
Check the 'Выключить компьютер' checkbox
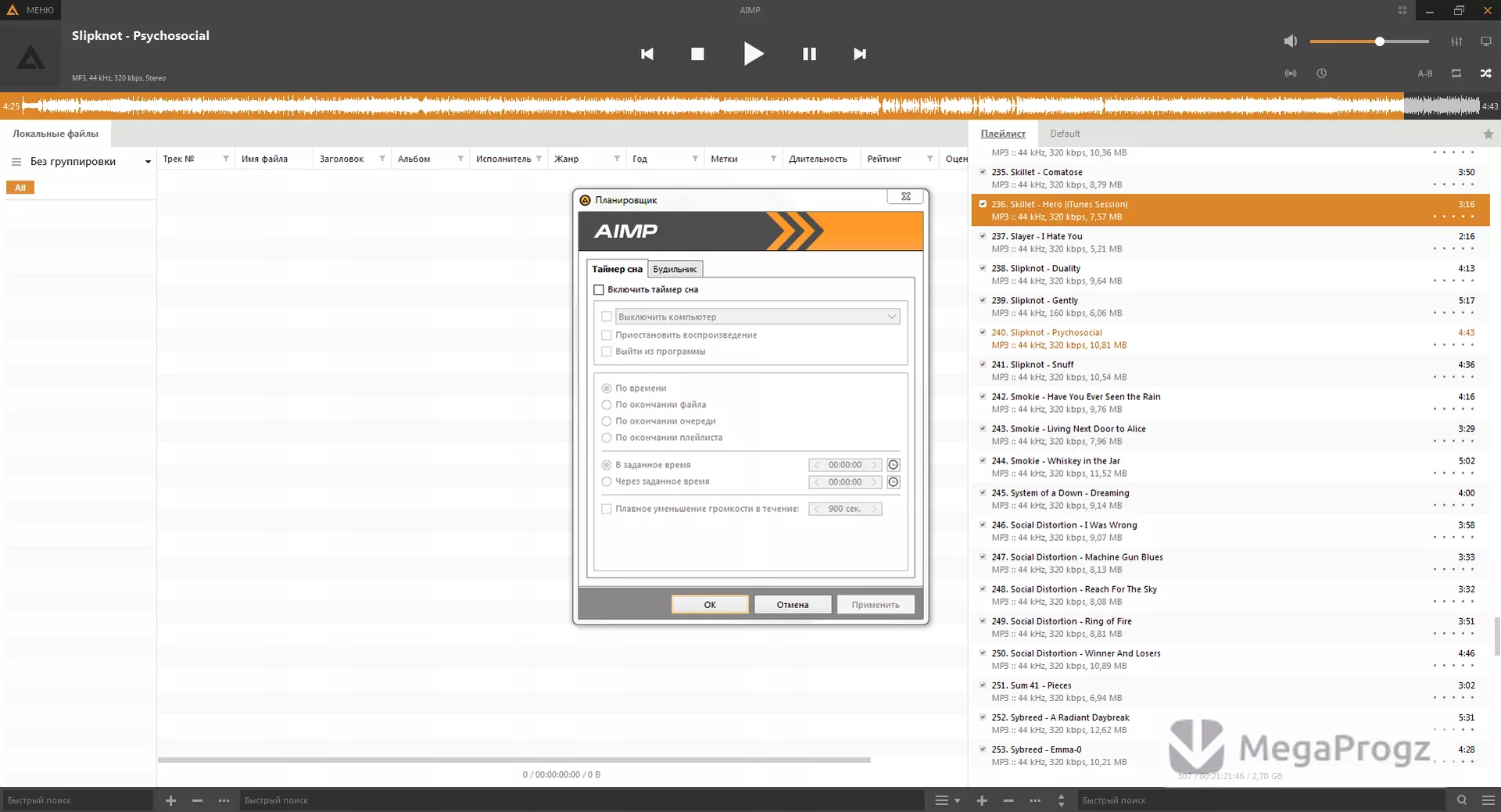pyautogui.click(x=606, y=317)
